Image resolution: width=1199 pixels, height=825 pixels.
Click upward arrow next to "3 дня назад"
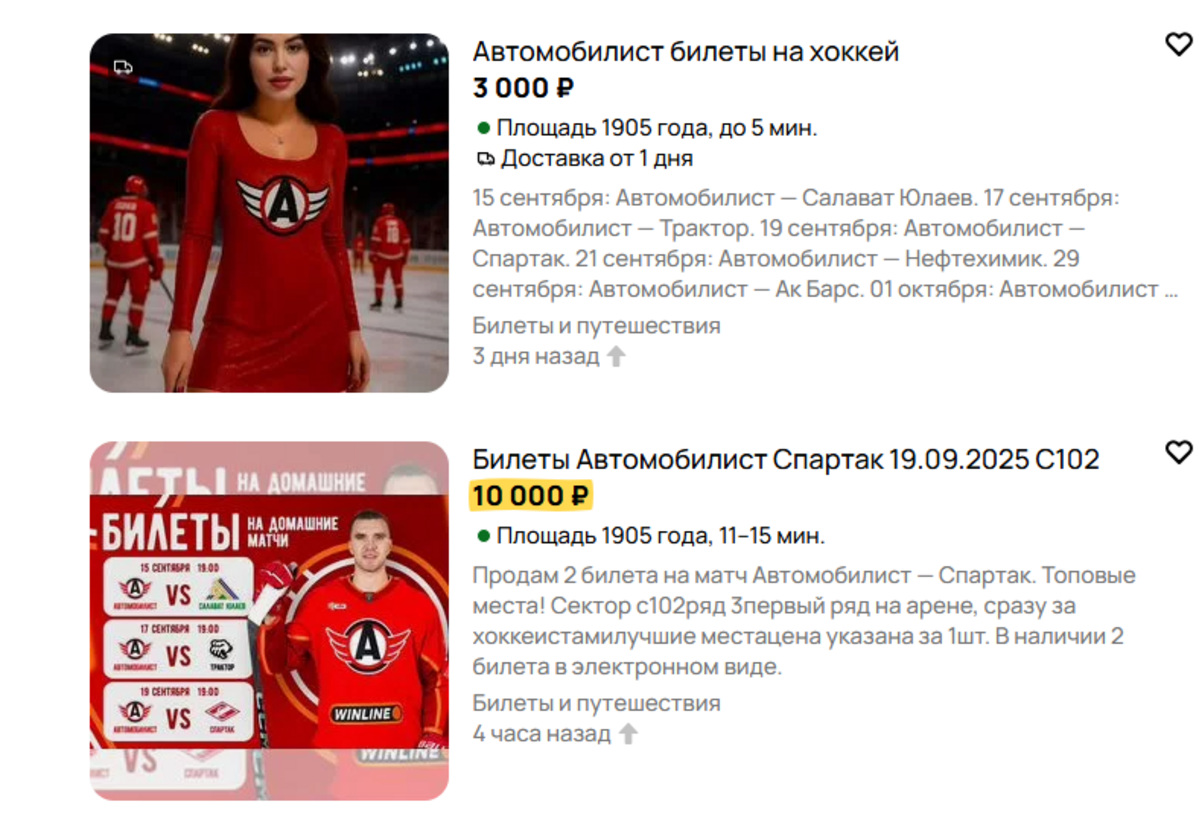coord(616,356)
